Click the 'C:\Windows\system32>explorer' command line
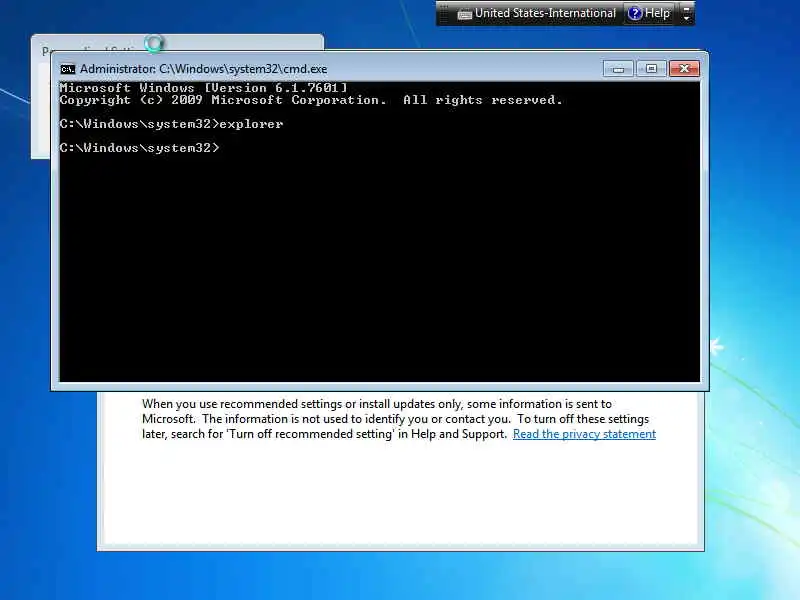The image size is (800, 600). coord(171,124)
